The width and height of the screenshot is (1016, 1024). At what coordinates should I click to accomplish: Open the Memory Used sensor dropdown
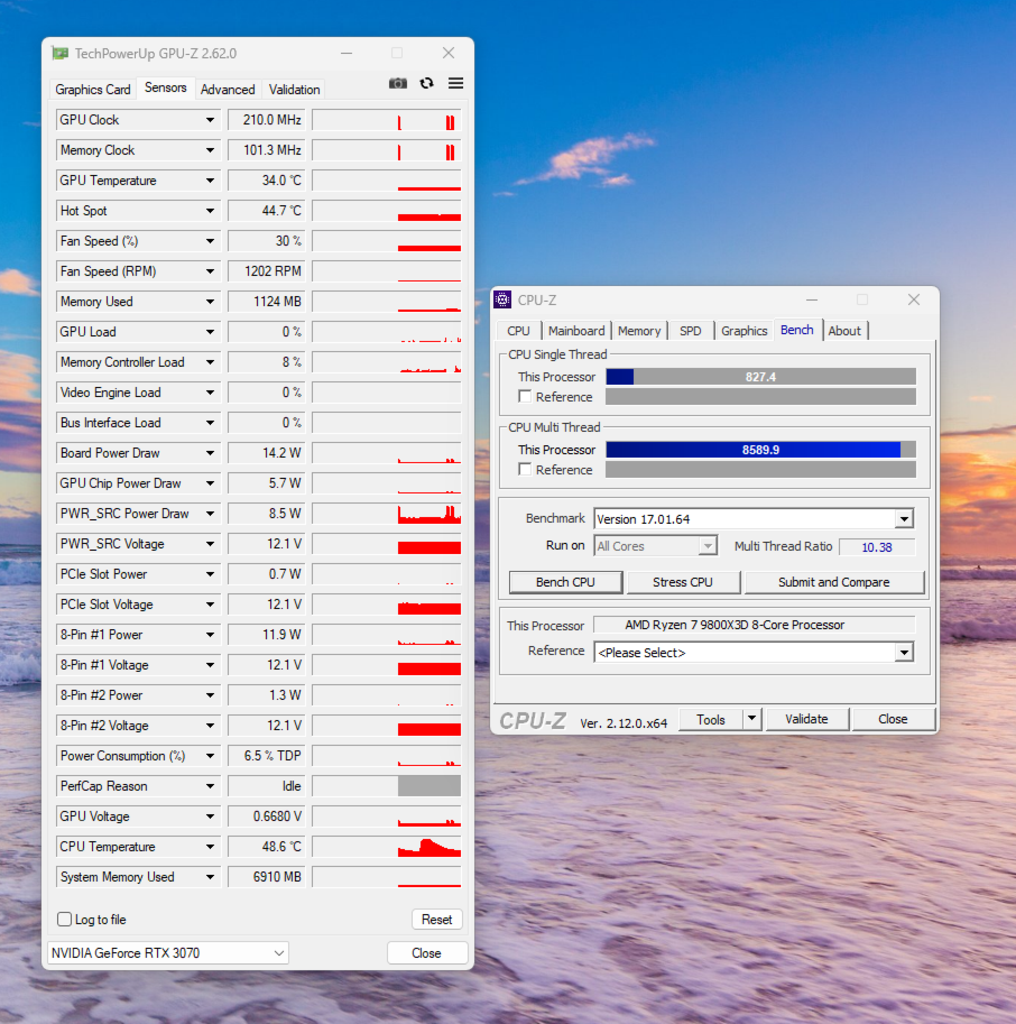tap(210, 302)
